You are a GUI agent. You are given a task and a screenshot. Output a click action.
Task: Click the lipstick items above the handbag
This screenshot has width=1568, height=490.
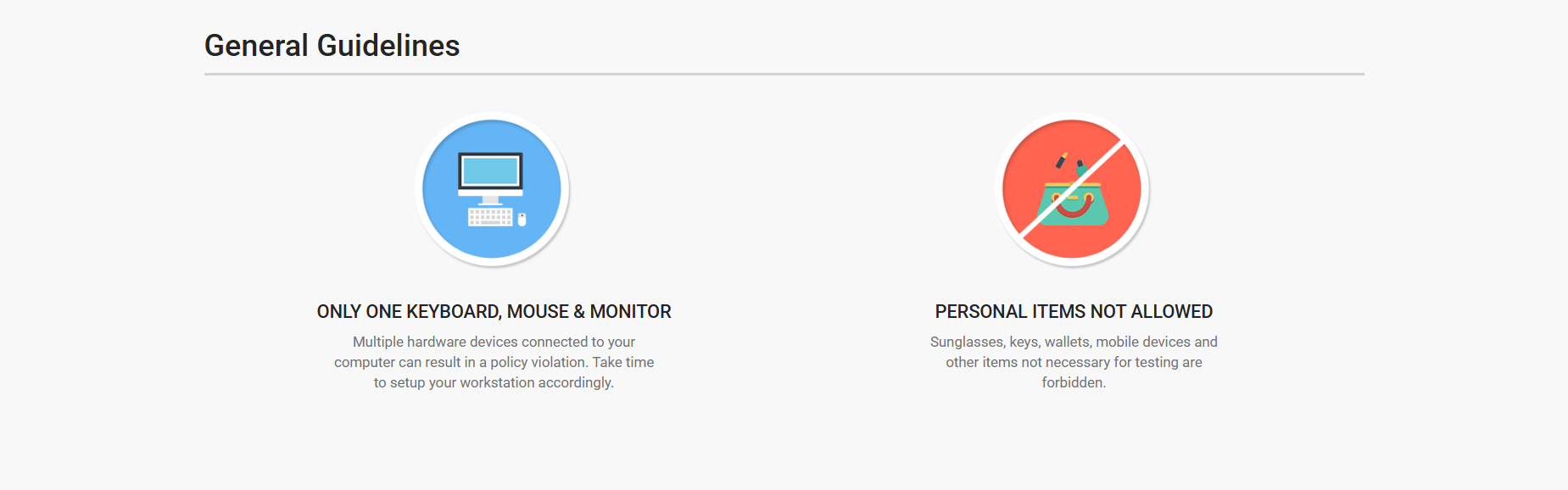click(x=1069, y=163)
